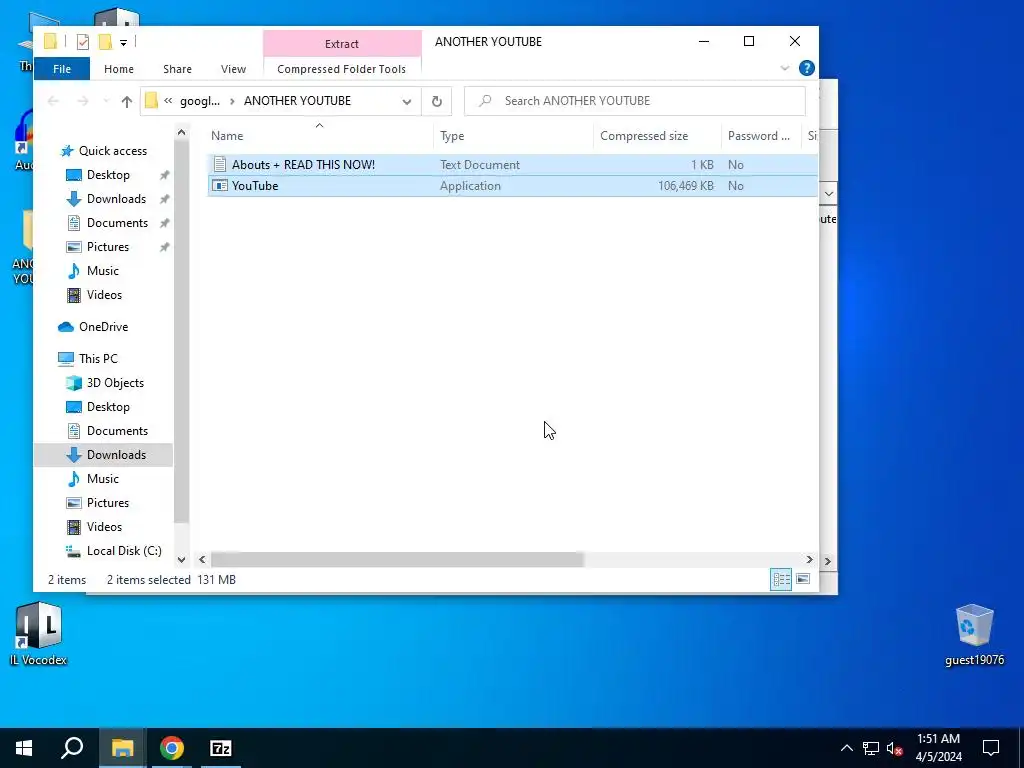Click the 106,469 KB size cell
The height and width of the screenshot is (768, 1024).
pyautogui.click(x=686, y=185)
